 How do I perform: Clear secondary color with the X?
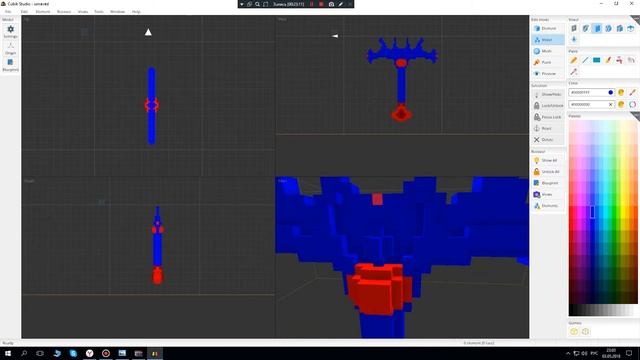point(611,104)
